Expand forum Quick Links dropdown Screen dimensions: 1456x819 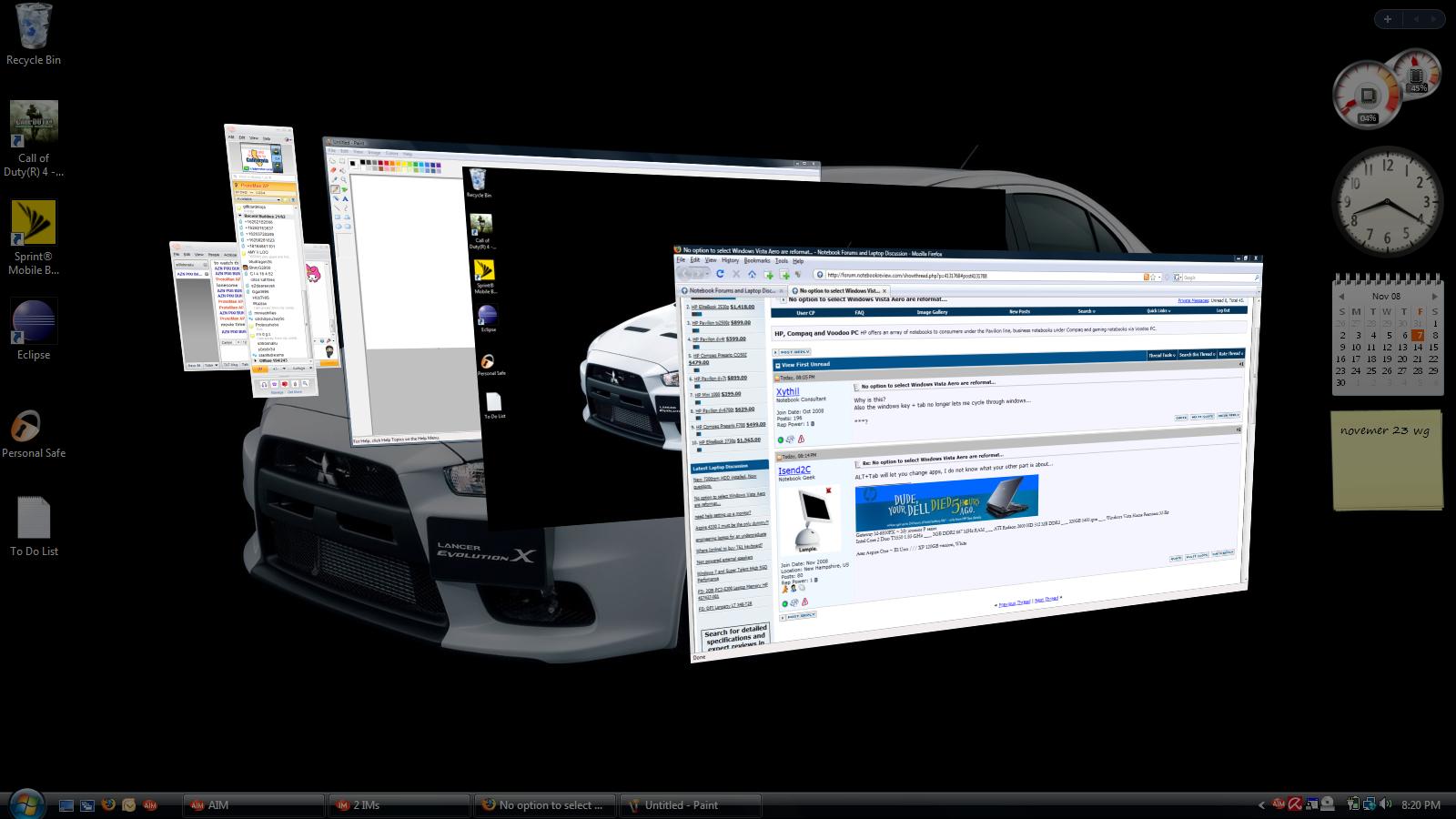pos(1158,310)
